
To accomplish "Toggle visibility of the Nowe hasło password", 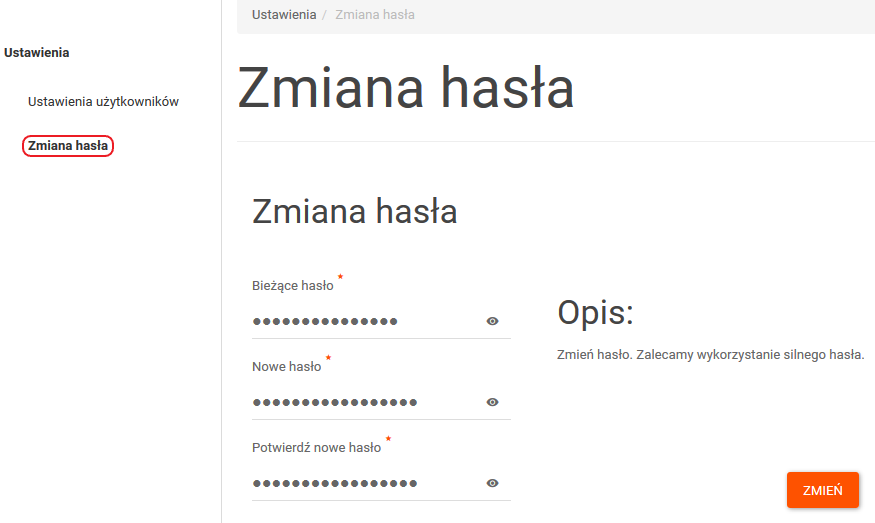I will 492,402.
